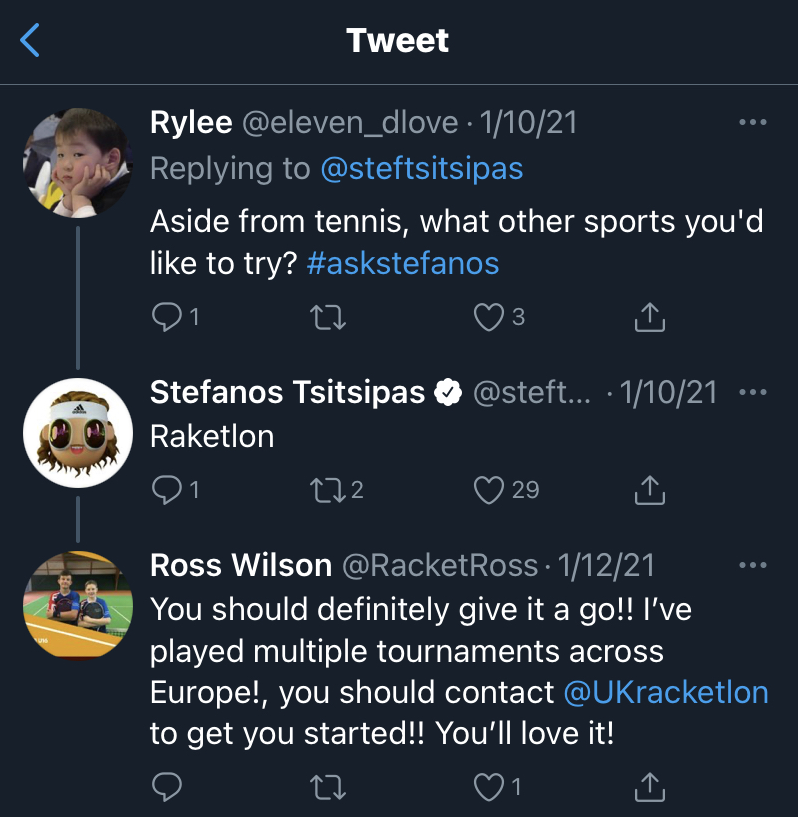Share Rylee's tweet
Viewport: 798px width, 817px height.
(650, 318)
